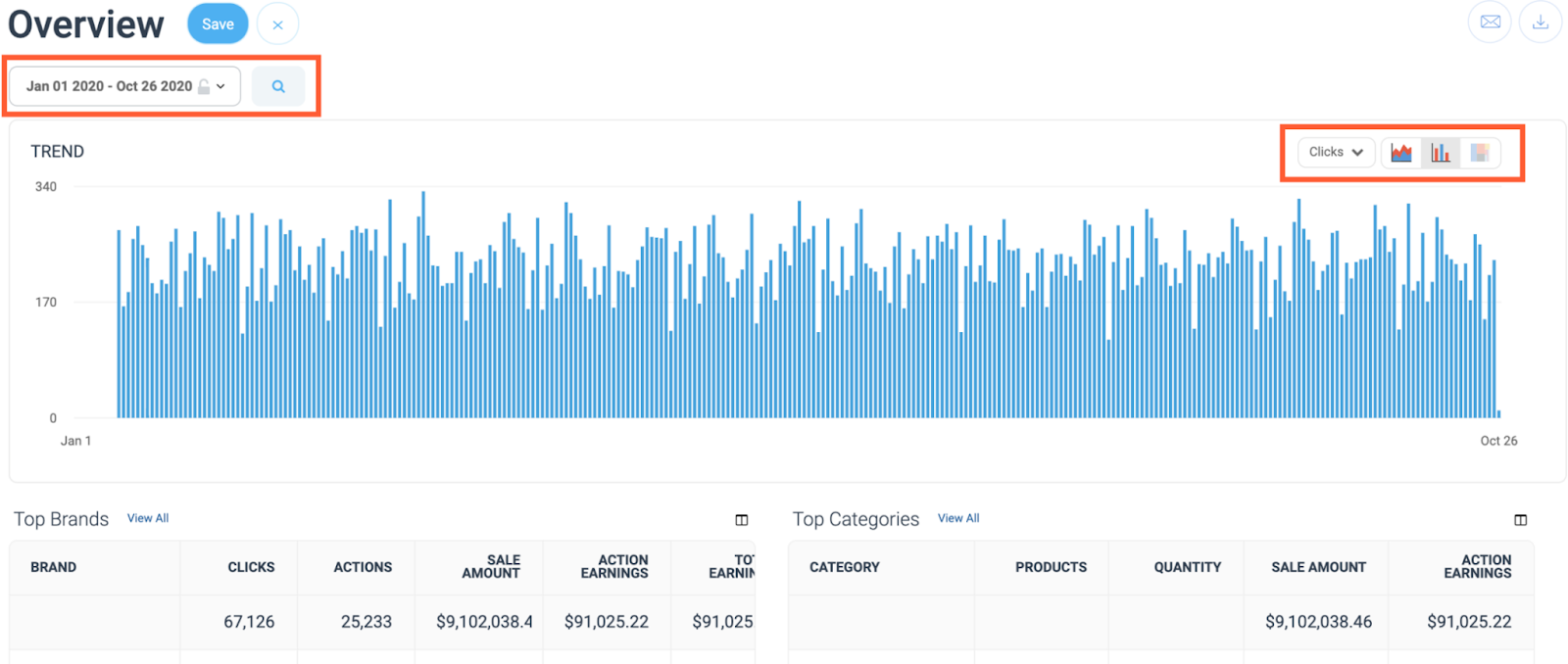Click the Jan 1 axis label
Viewport: 1568px width, 664px height.
point(75,441)
